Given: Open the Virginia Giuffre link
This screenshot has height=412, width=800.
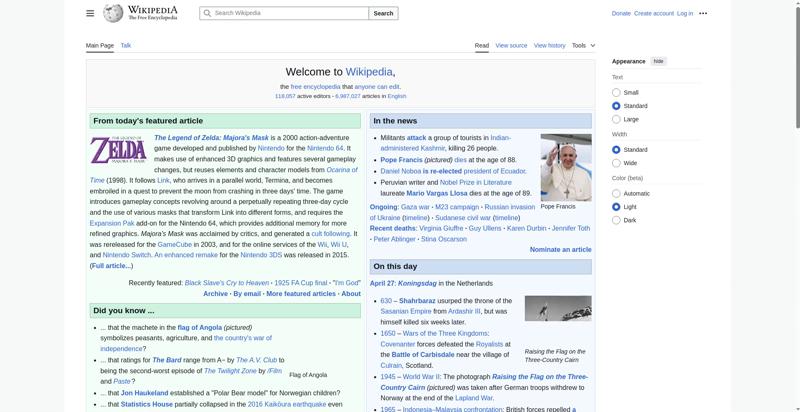Looking at the screenshot, I should coord(441,228).
